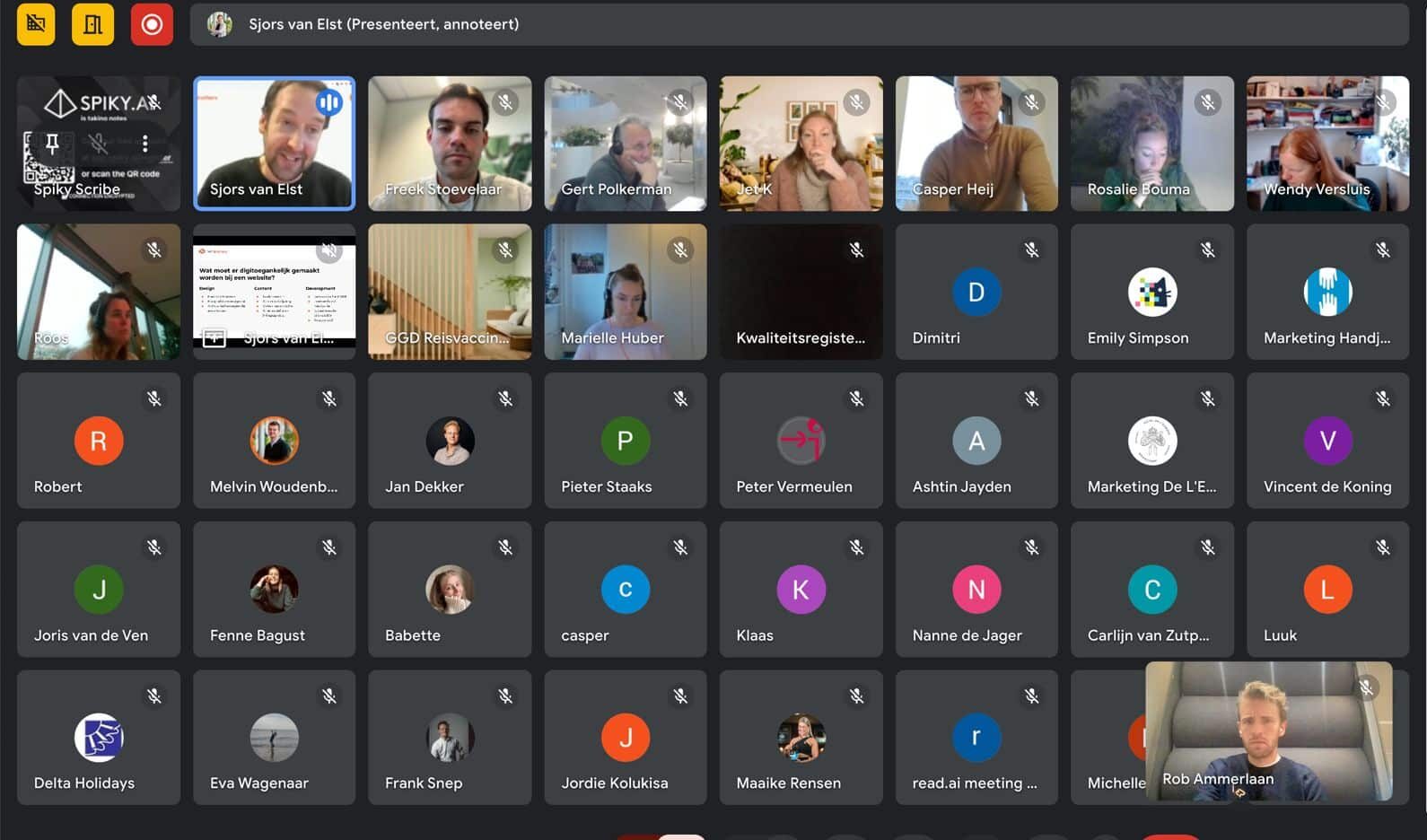Click muted mic icon on Freek Stoevelaar

pyautogui.click(x=506, y=102)
